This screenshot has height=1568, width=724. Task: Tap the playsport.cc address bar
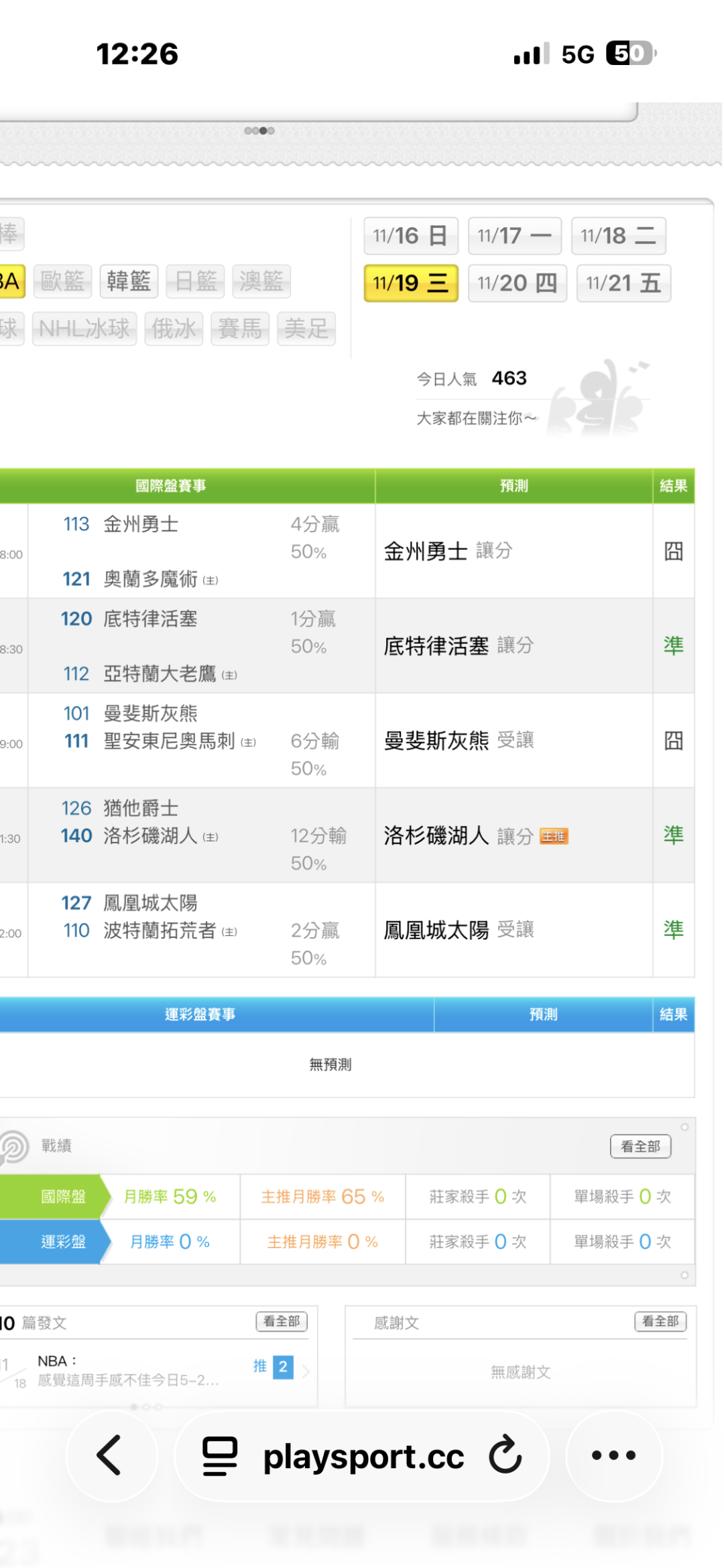362,1455
